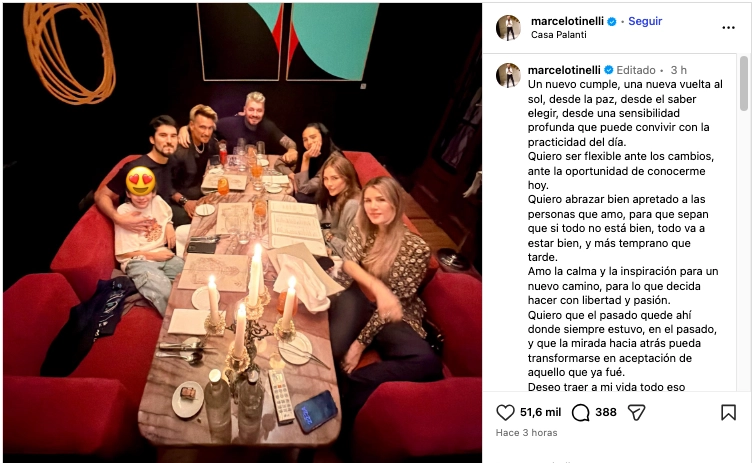Open the three-dot more options menu
The width and height of the screenshot is (753, 463).
pyautogui.click(x=728, y=28)
